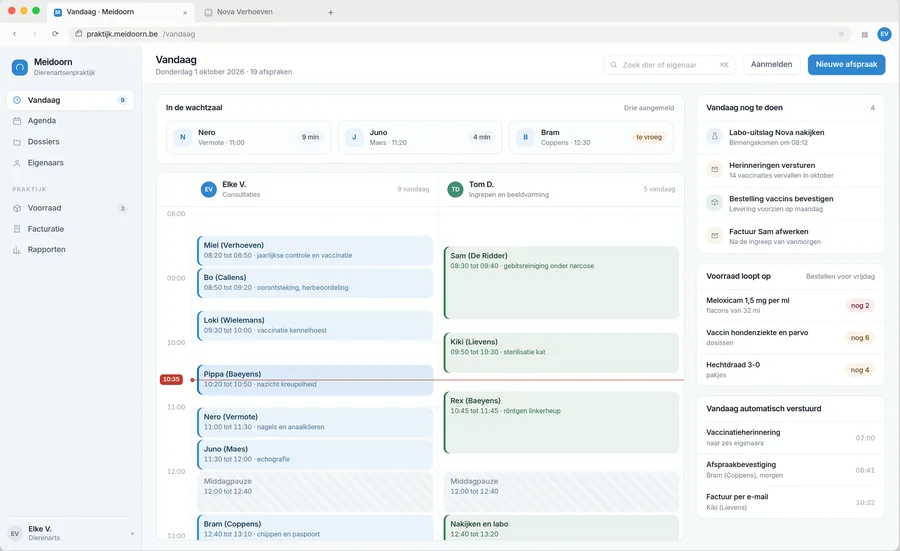Image resolution: width=900 pixels, height=551 pixels.
Task: Open Voorraad in the sidebar
Action: [x=71, y=208]
